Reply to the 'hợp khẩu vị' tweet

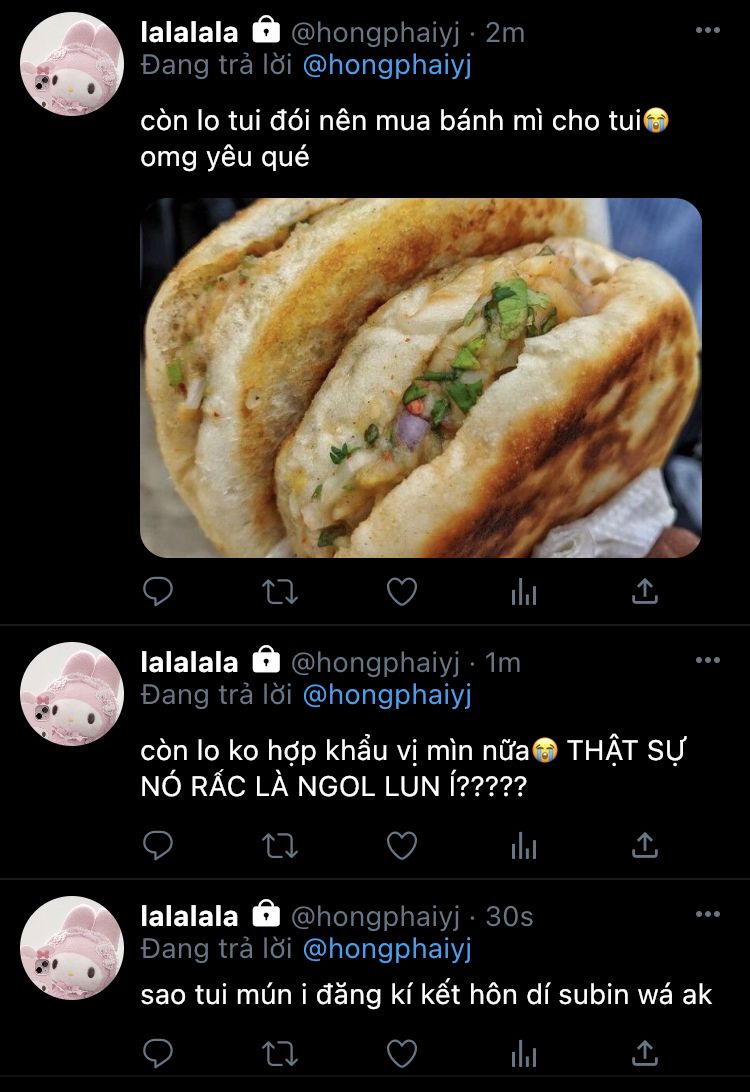coord(158,845)
